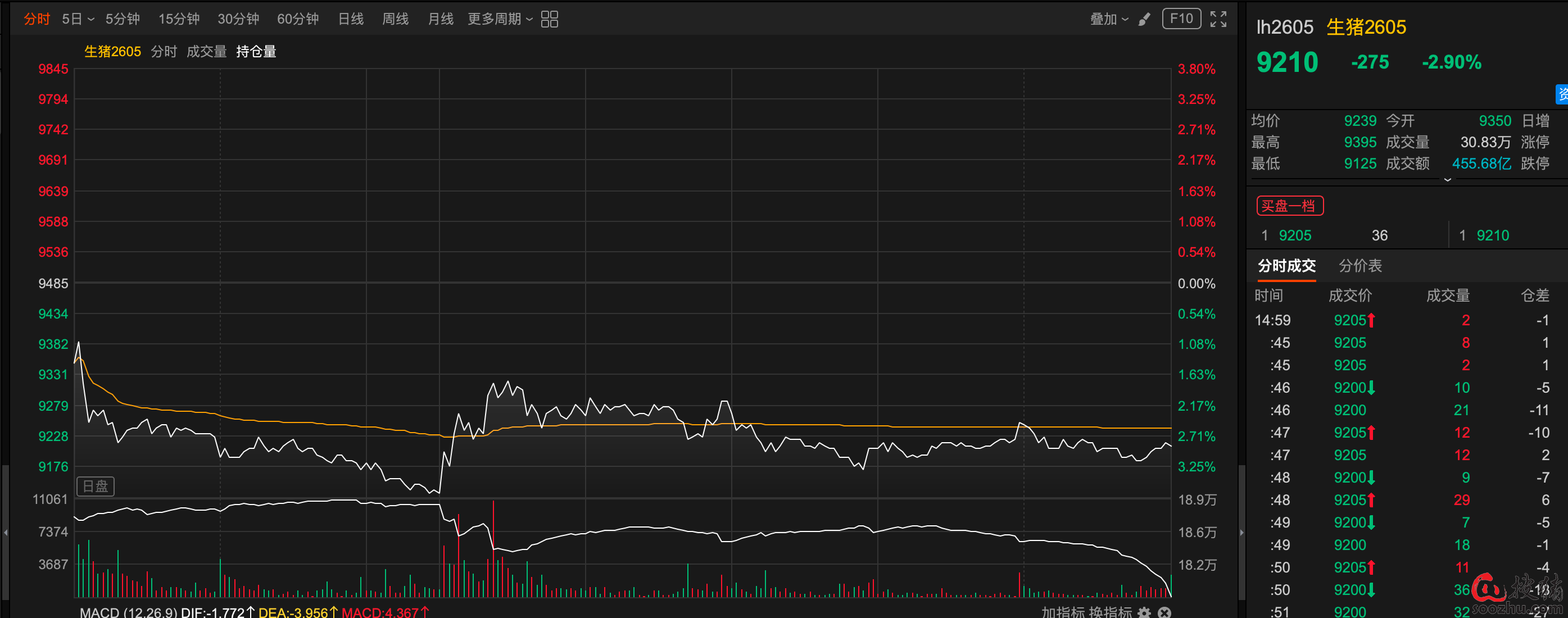Image resolution: width=1568 pixels, height=618 pixels.
Task: Select the 日线 daily chart tab
Action: tap(351, 19)
